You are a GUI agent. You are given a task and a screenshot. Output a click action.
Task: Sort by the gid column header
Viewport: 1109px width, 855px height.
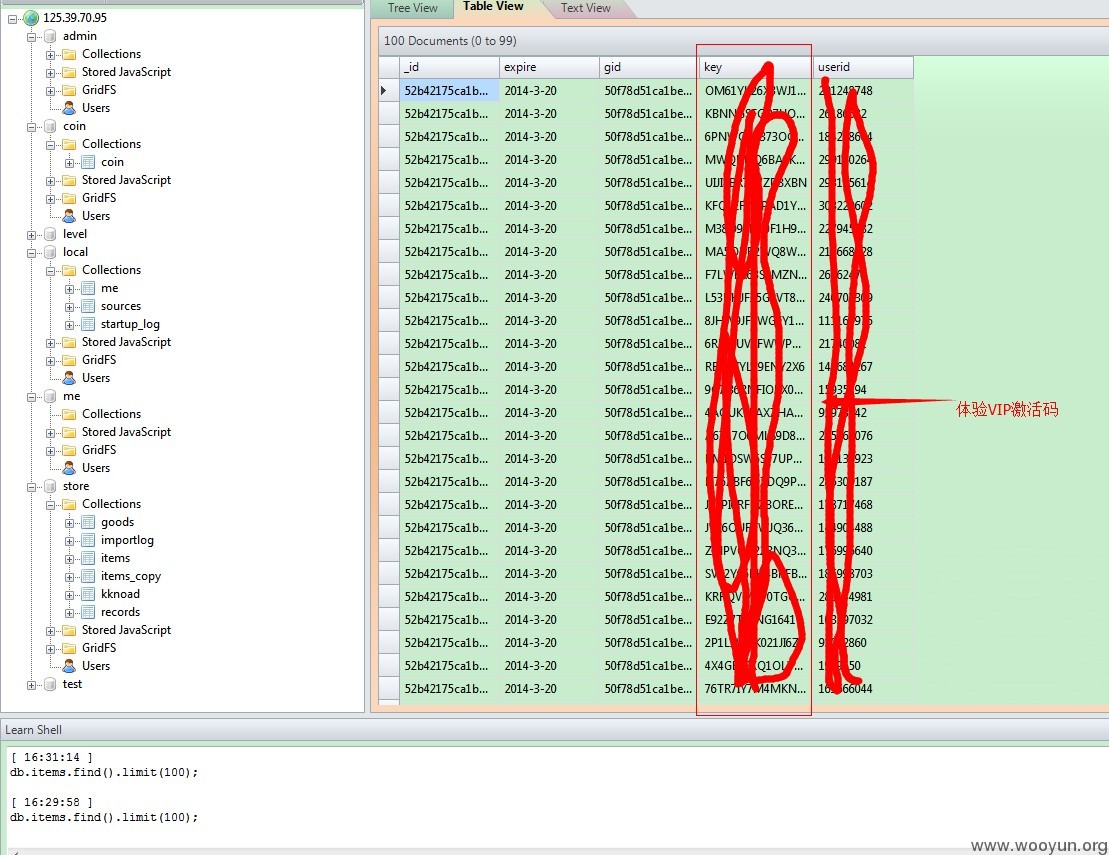point(649,67)
